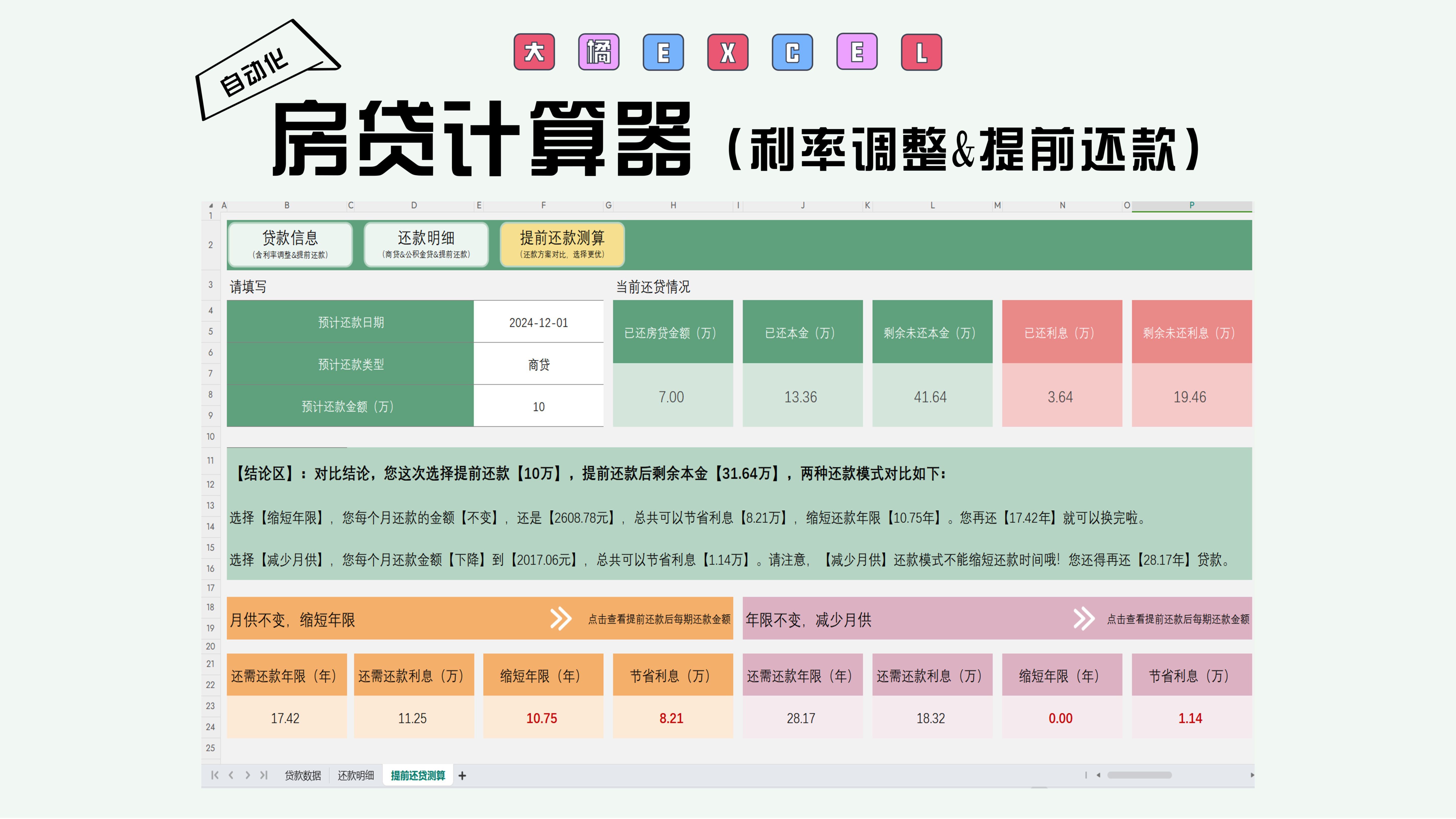
Task: Select column B header
Action: pyautogui.click(x=287, y=206)
